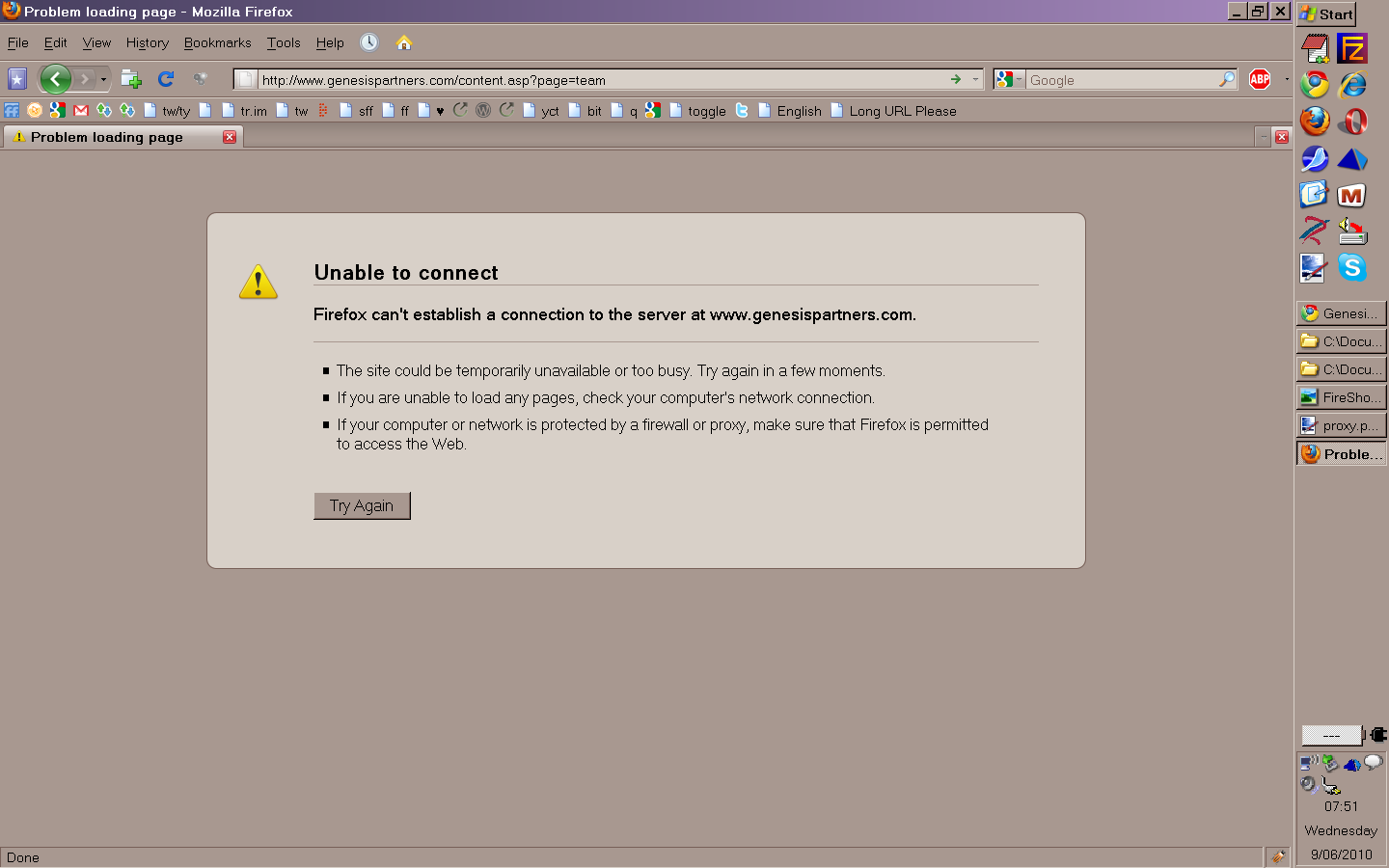Expand the Google search engine dropdown

tap(1009, 79)
